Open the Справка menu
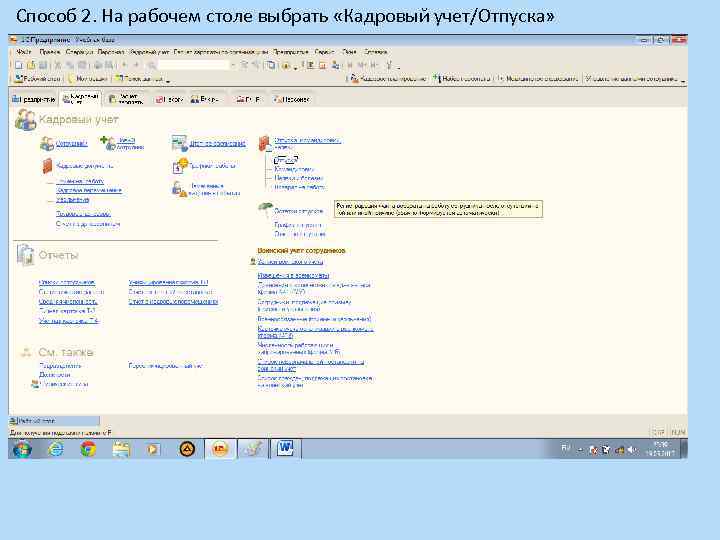The width and height of the screenshot is (720, 540). pyautogui.click(x=376, y=52)
